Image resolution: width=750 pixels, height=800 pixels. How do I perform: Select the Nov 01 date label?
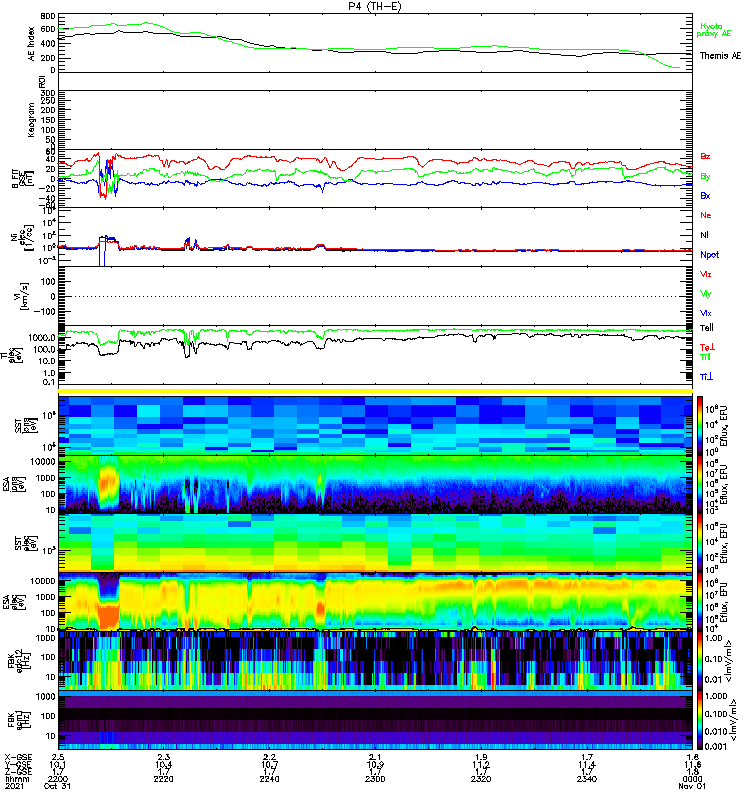(x=692, y=786)
